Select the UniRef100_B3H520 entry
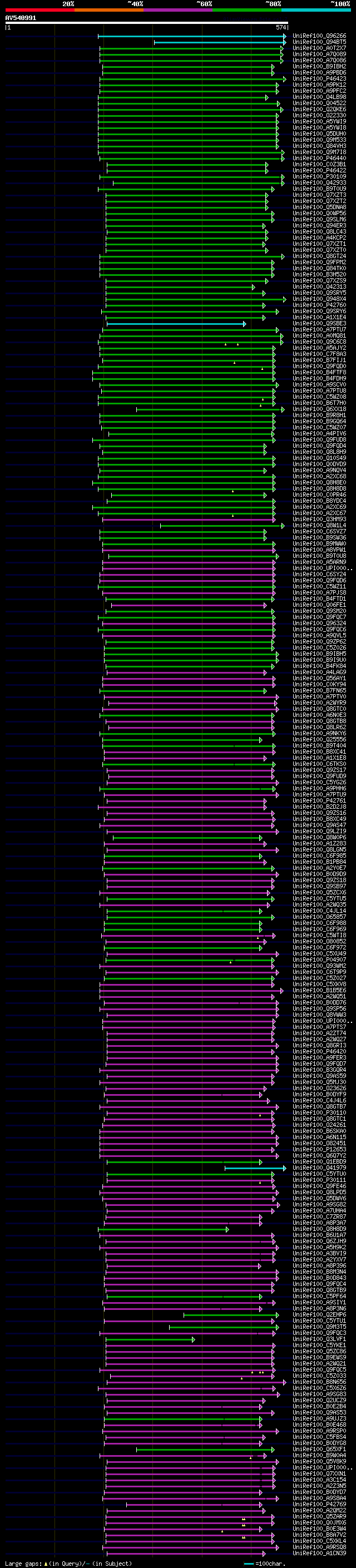This screenshot has height=1568, width=356. tap(319, 275)
